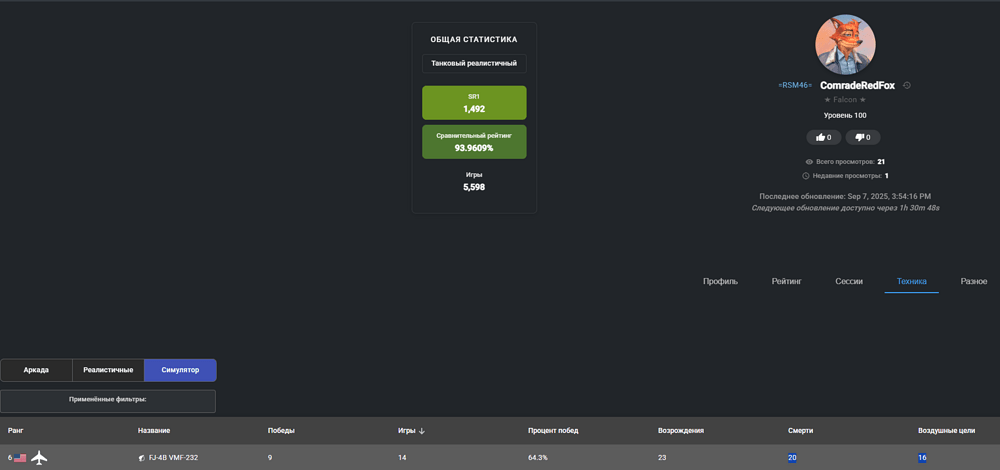Screen dimensions: 1000x470
Task: Click the sort arrow next to Игры header
Action: (422, 431)
